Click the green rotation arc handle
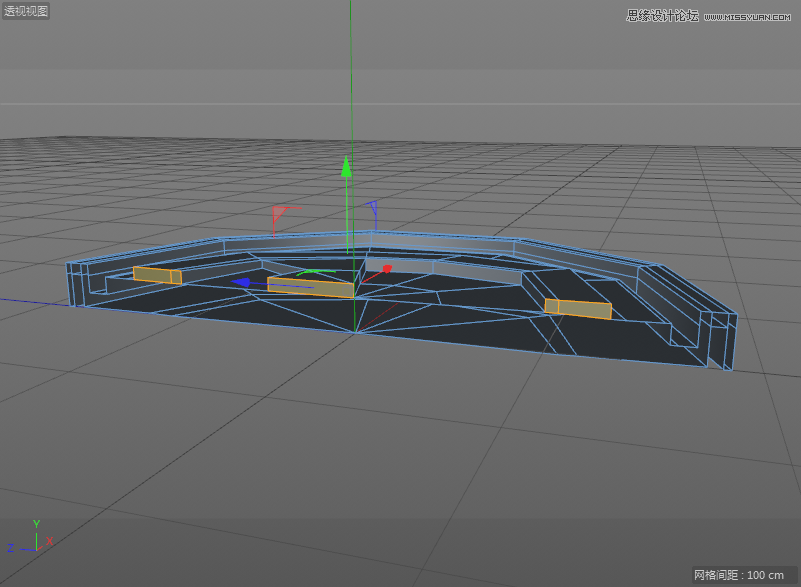The image size is (801, 587). click(x=315, y=272)
